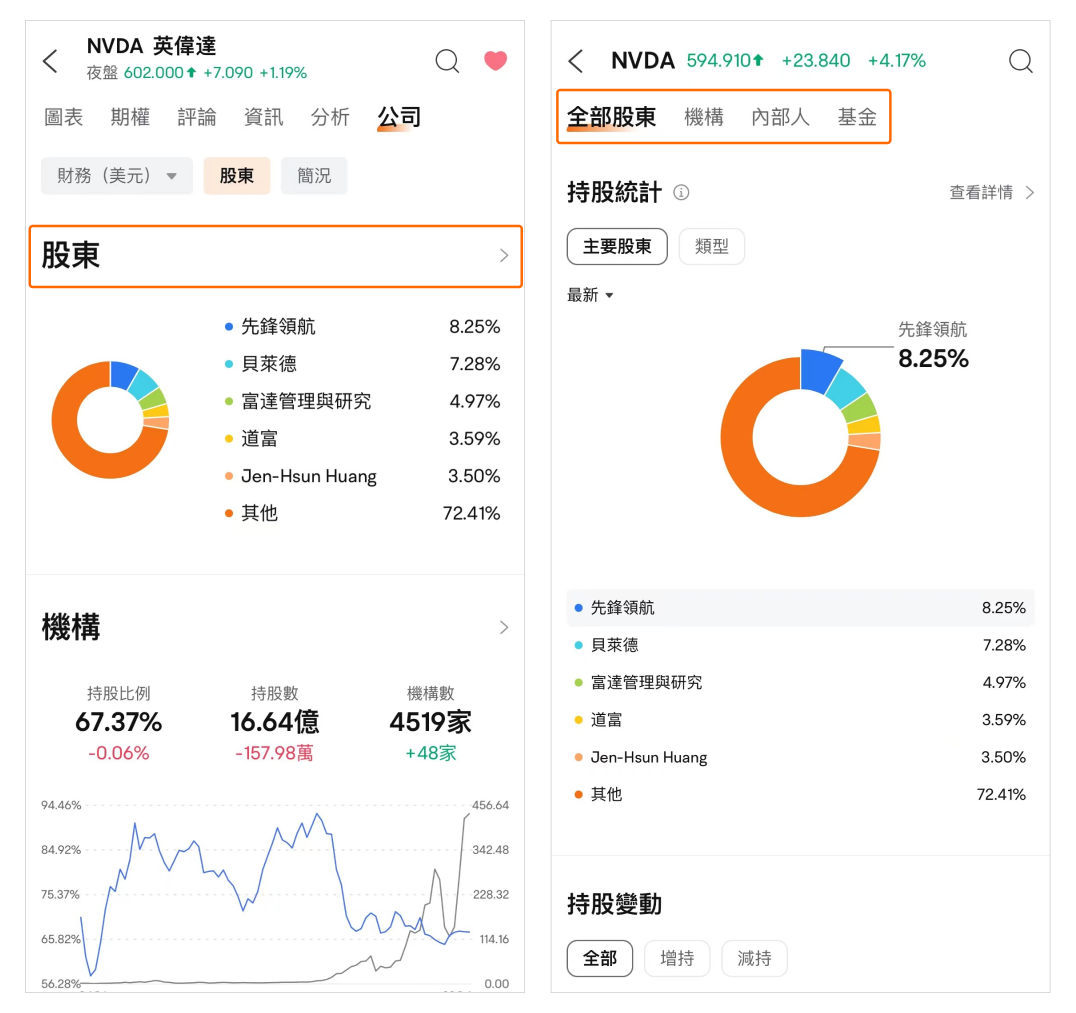
Task: Go back from the NVDA 英偉達 company screen
Action: 50,61
